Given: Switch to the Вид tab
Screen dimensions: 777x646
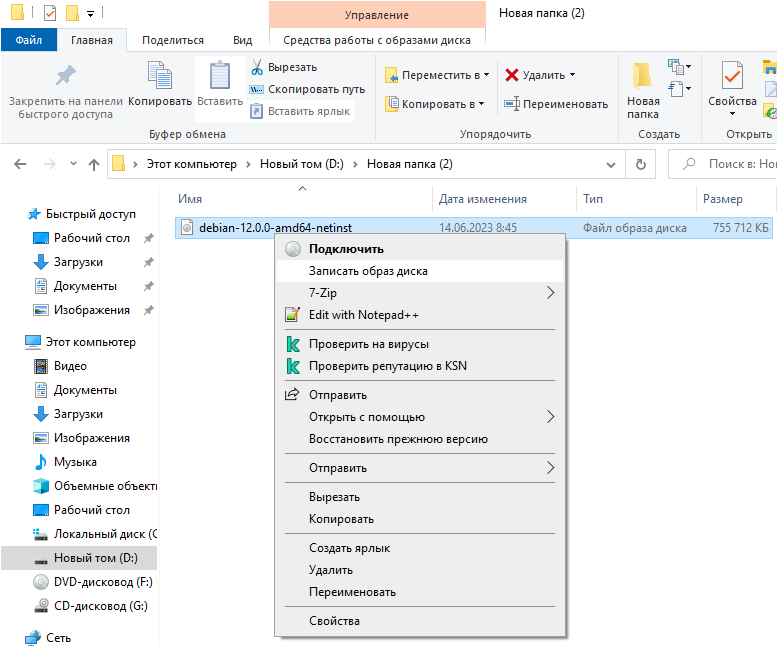Looking at the screenshot, I should tap(242, 40).
